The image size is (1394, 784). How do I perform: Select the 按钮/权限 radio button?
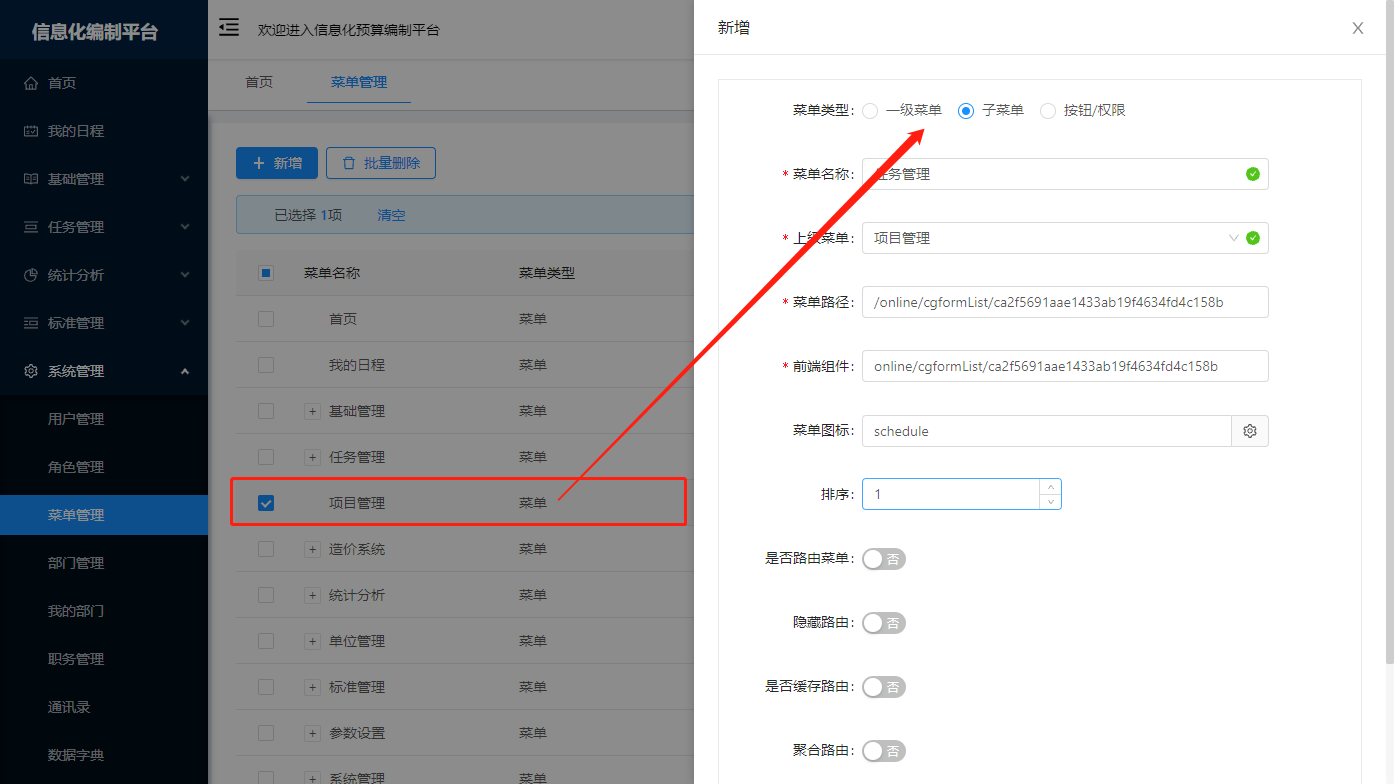click(1048, 111)
